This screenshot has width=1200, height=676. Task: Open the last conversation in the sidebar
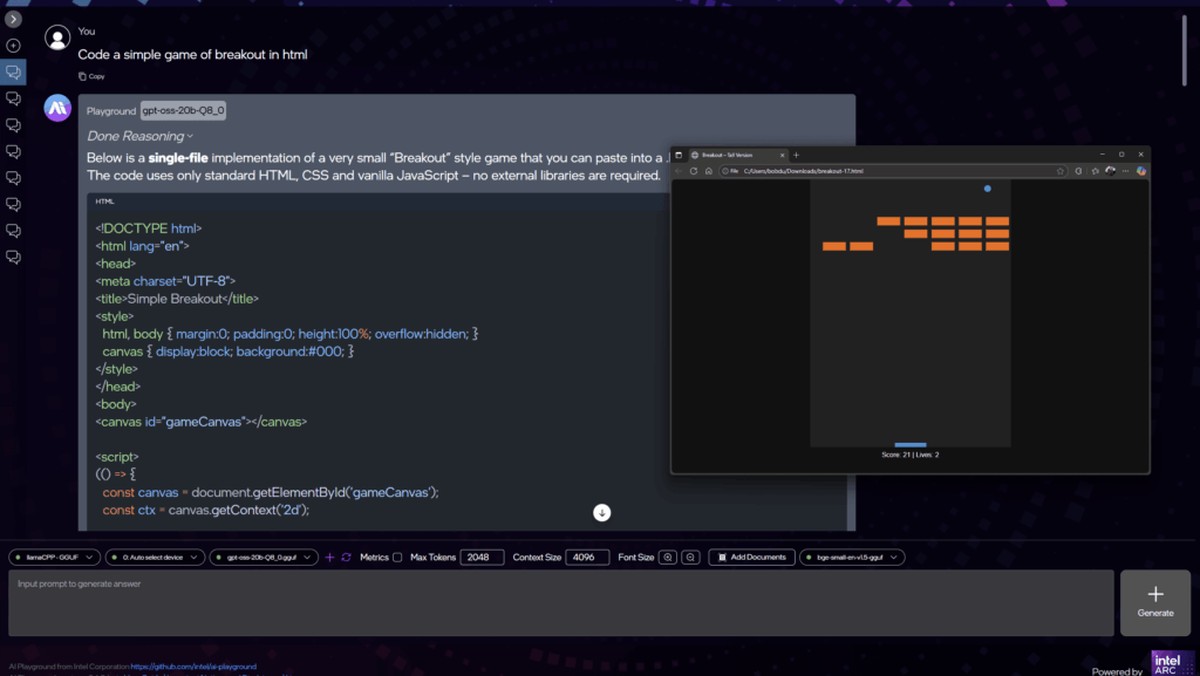click(x=13, y=257)
